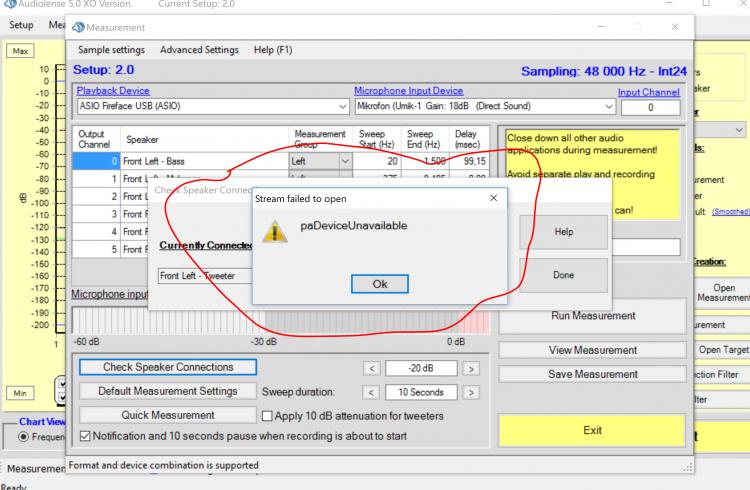Open Setup menu in Audiolense main window
Image resolution: width=750 pixels, height=490 pixels.
21,25
